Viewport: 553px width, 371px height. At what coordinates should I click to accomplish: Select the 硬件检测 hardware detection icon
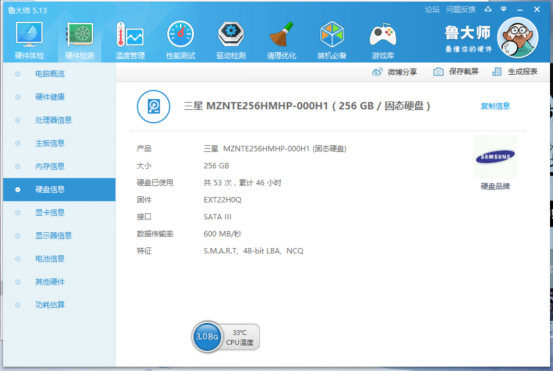(80, 34)
